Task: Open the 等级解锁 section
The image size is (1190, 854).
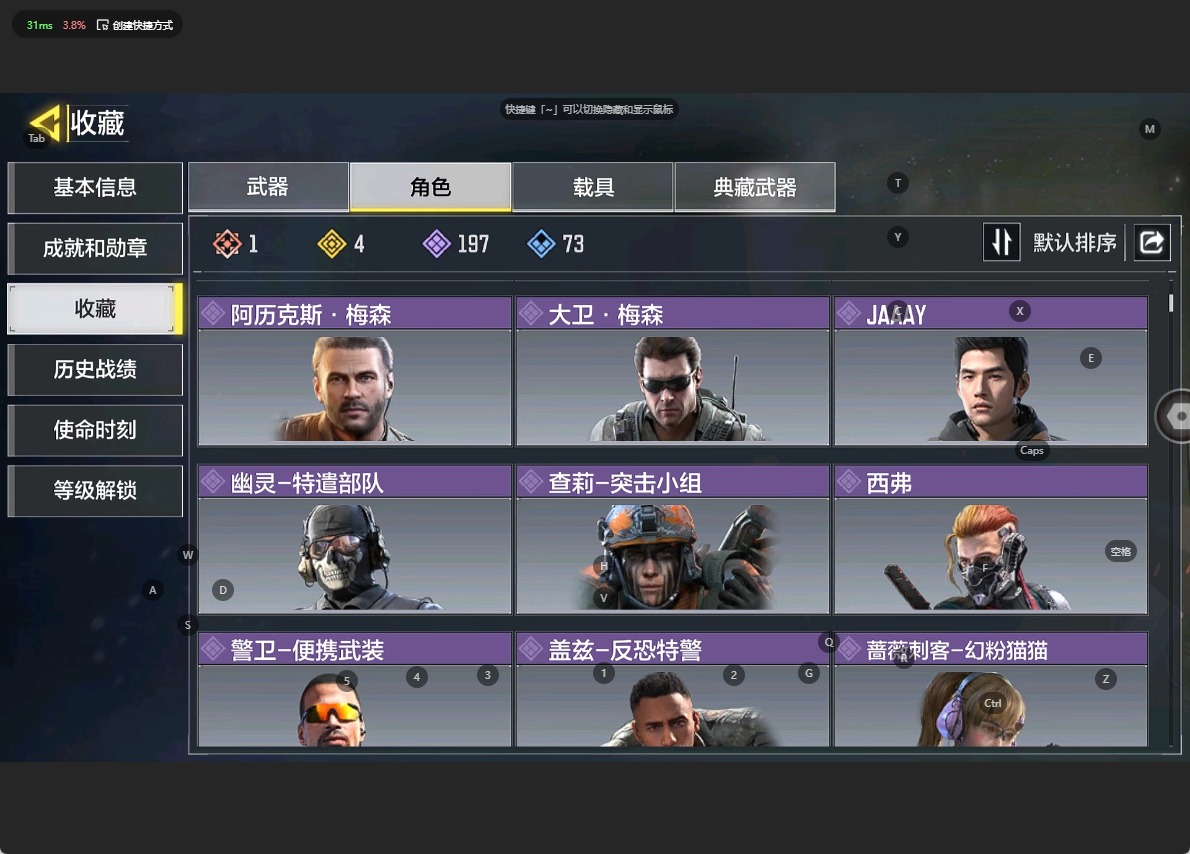Action: 95,491
